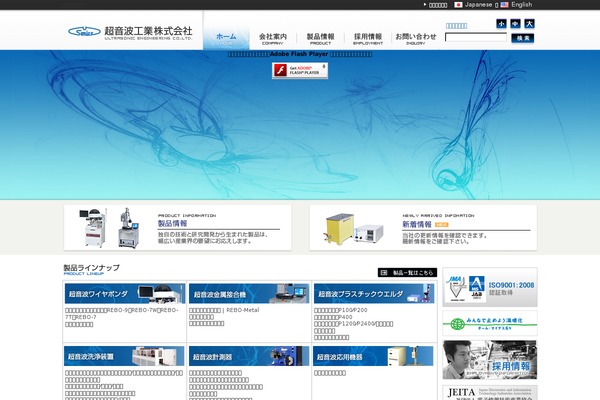Click the ISO9001:2008 certification banner
Screen dimensions: 600x400
pyautogui.click(x=490, y=287)
